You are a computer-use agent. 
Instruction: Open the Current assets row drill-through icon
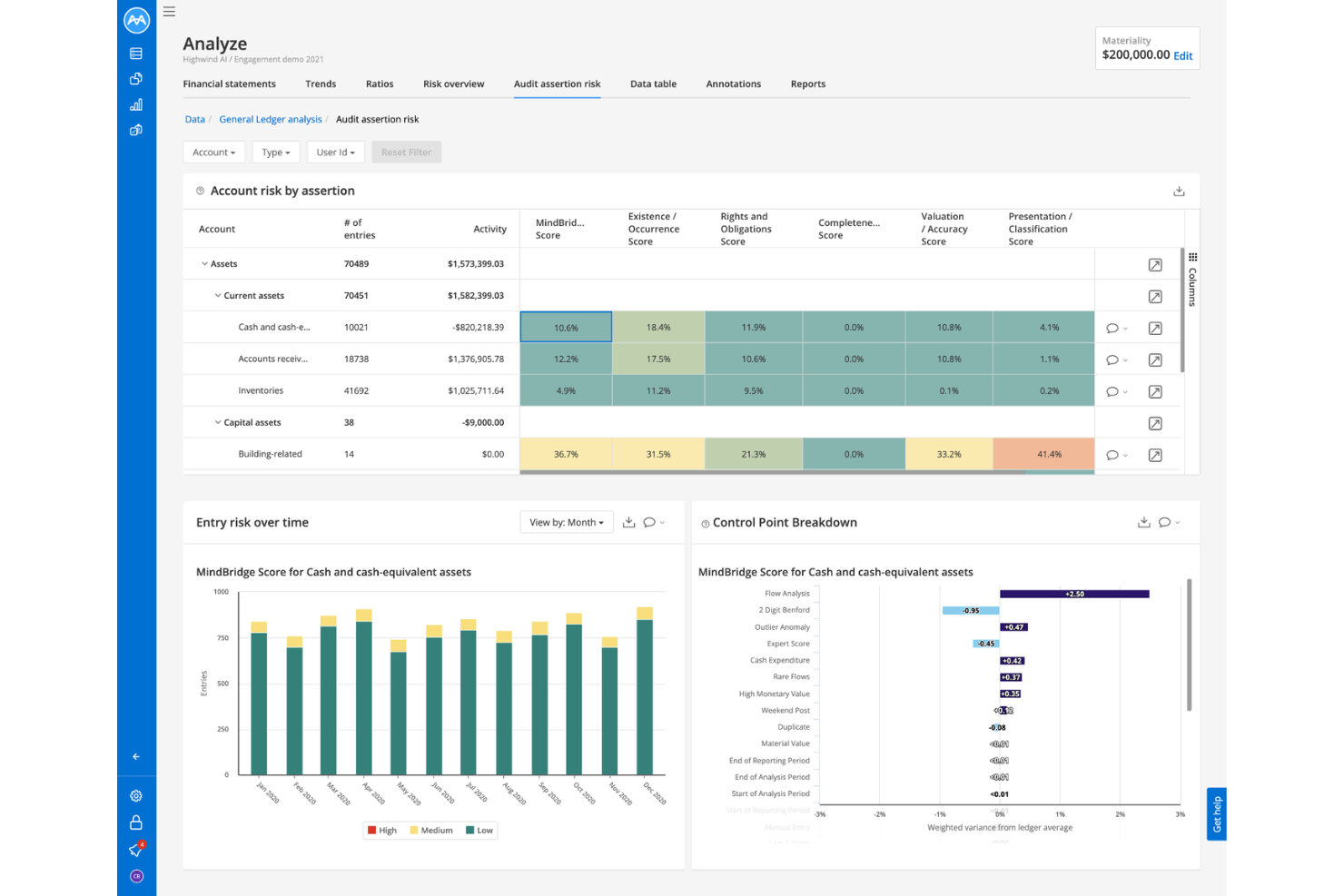coord(1155,297)
